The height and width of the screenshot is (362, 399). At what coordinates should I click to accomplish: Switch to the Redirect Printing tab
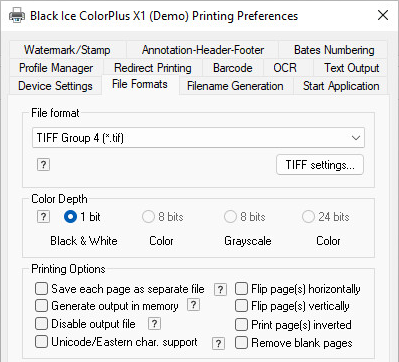153,68
